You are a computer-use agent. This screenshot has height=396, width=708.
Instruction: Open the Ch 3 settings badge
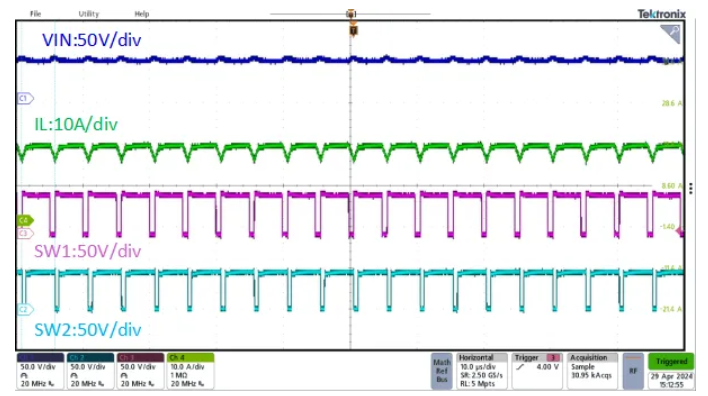click(140, 371)
